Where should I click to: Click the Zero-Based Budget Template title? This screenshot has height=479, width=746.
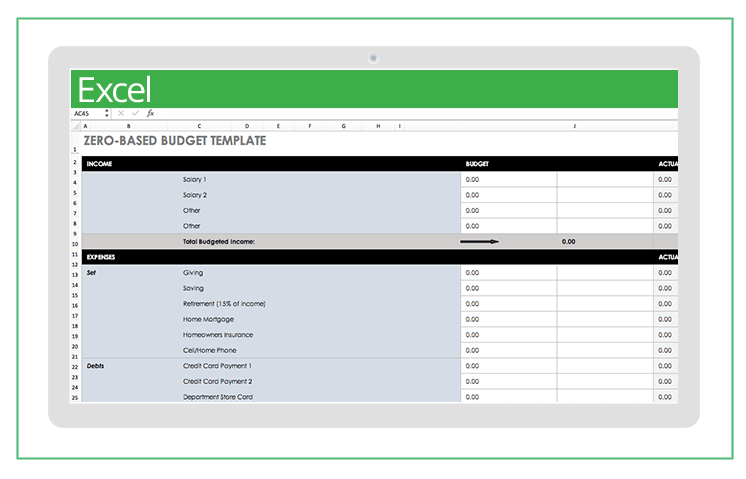click(175, 142)
